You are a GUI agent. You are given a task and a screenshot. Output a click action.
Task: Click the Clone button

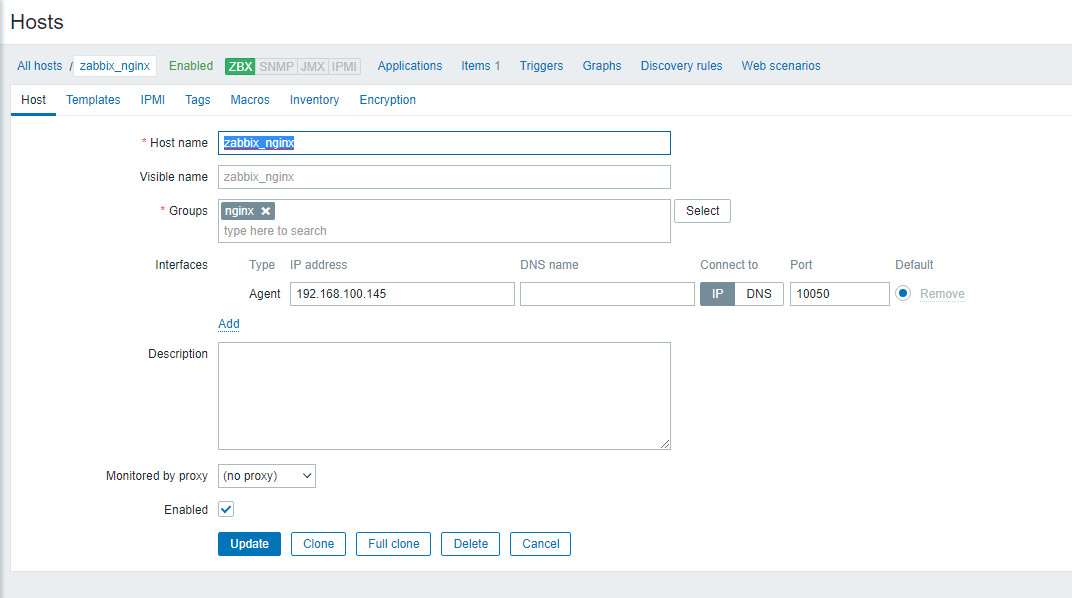click(x=319, y=544)
